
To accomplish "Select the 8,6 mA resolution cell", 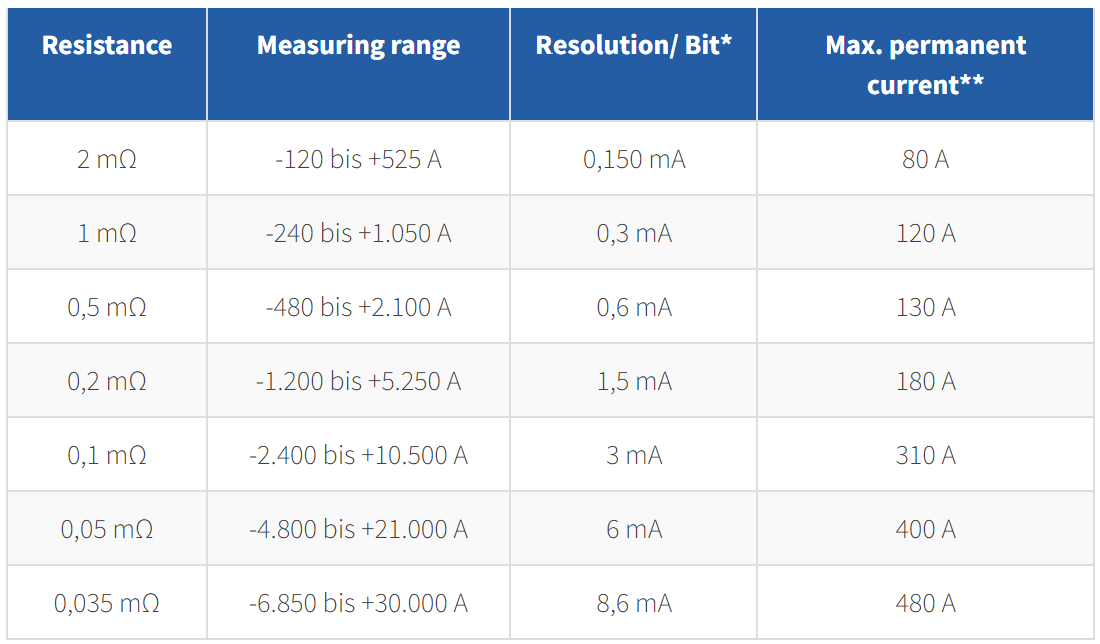I will [633, 603].
